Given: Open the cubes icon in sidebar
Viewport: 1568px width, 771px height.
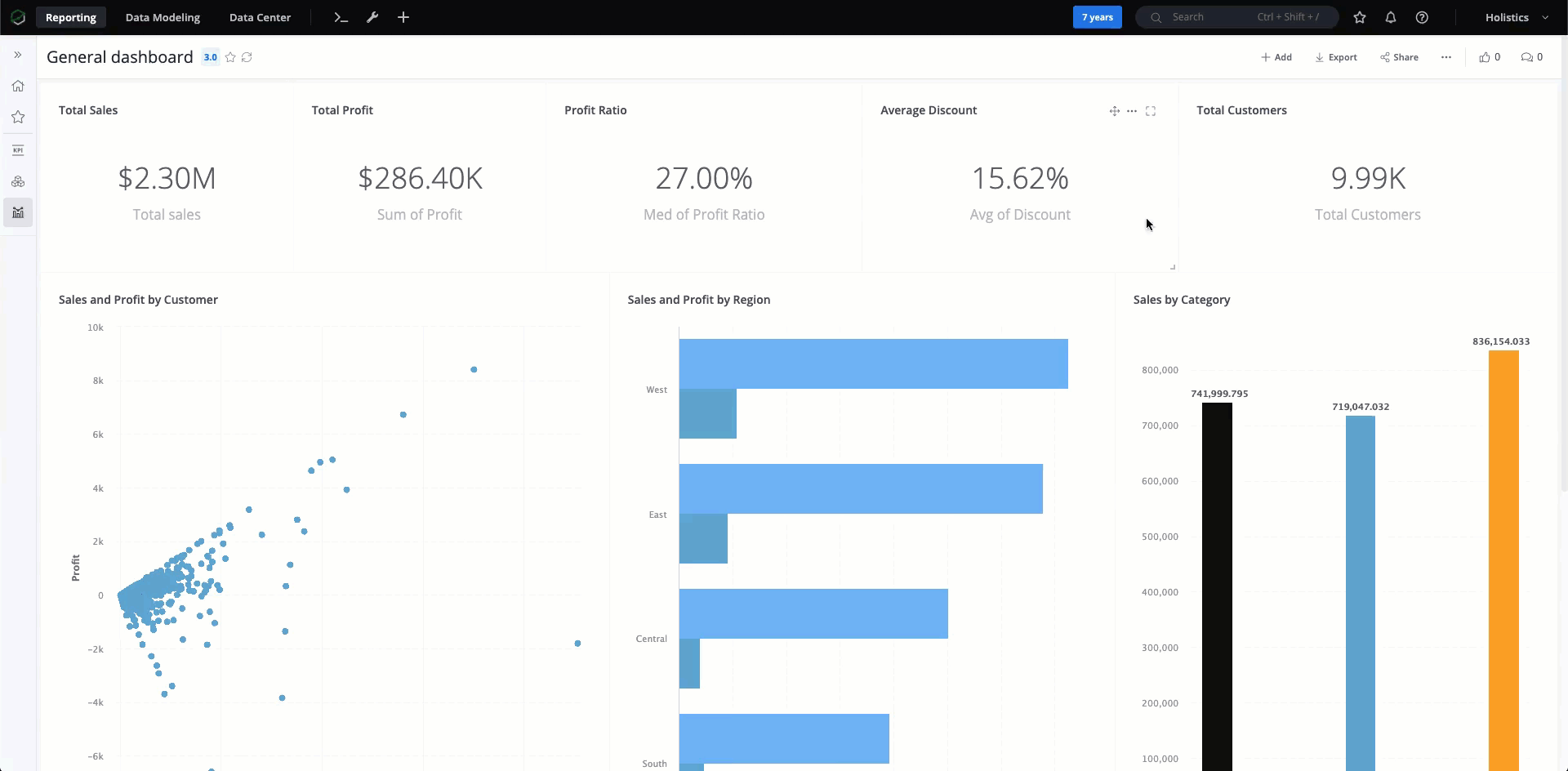Looking at the screenshot, I should (x=18, y=181).
